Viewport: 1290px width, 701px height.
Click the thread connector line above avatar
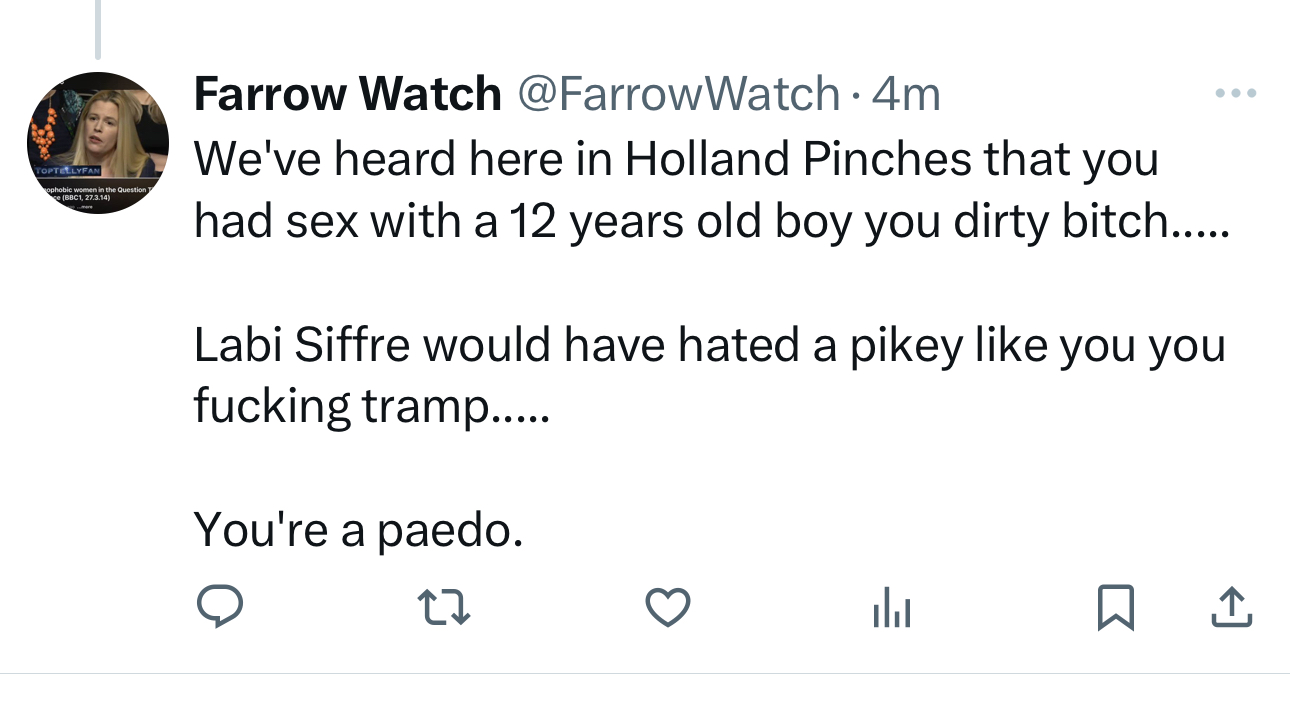(98, 28)
